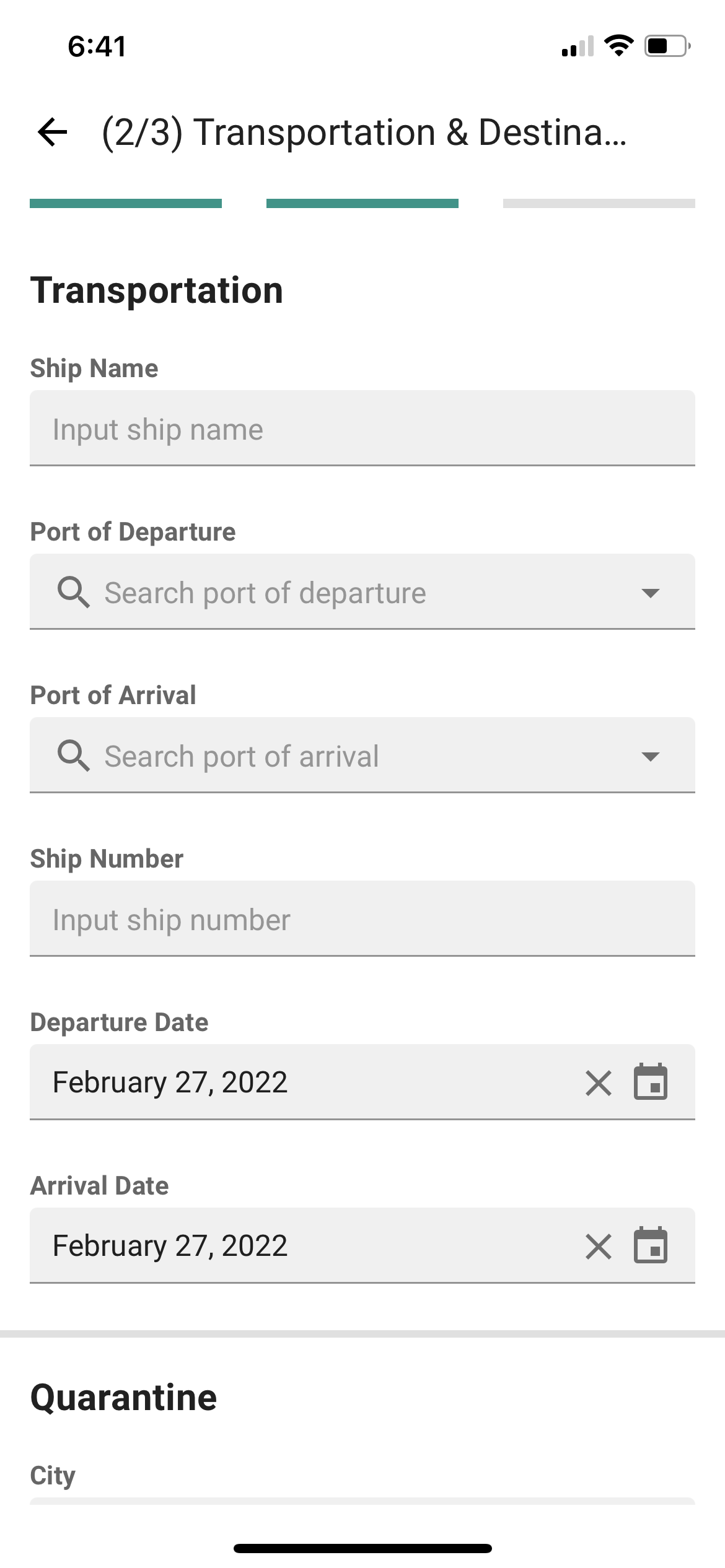Focus the Ship Number input field

tap(362, 919)
